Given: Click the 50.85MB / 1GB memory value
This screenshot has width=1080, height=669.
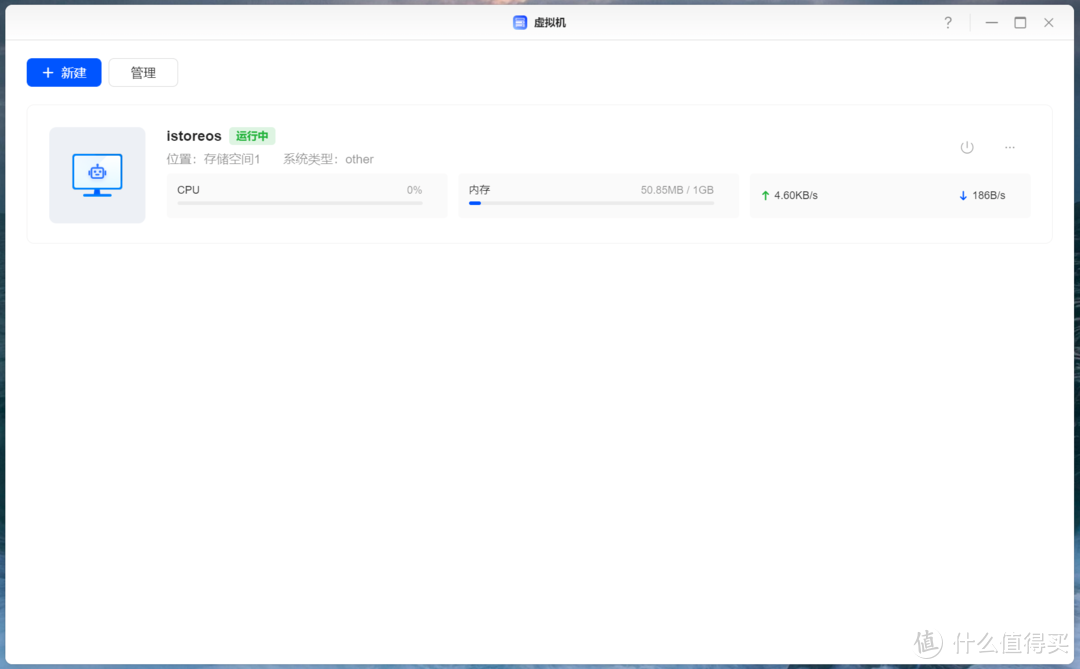Looking at the screenshot, I should pyautogui.click(x=677, y=190).
